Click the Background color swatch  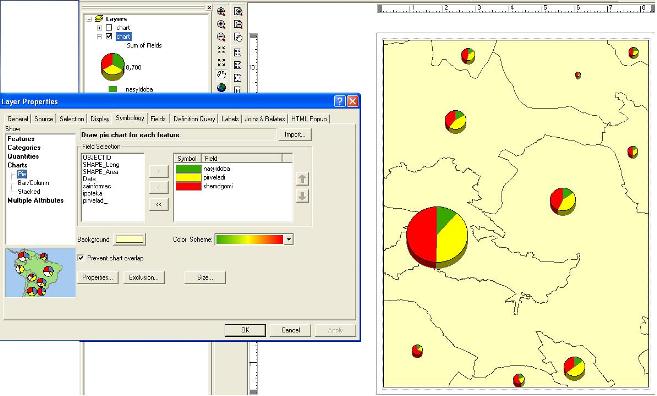(x=130, y=239)
